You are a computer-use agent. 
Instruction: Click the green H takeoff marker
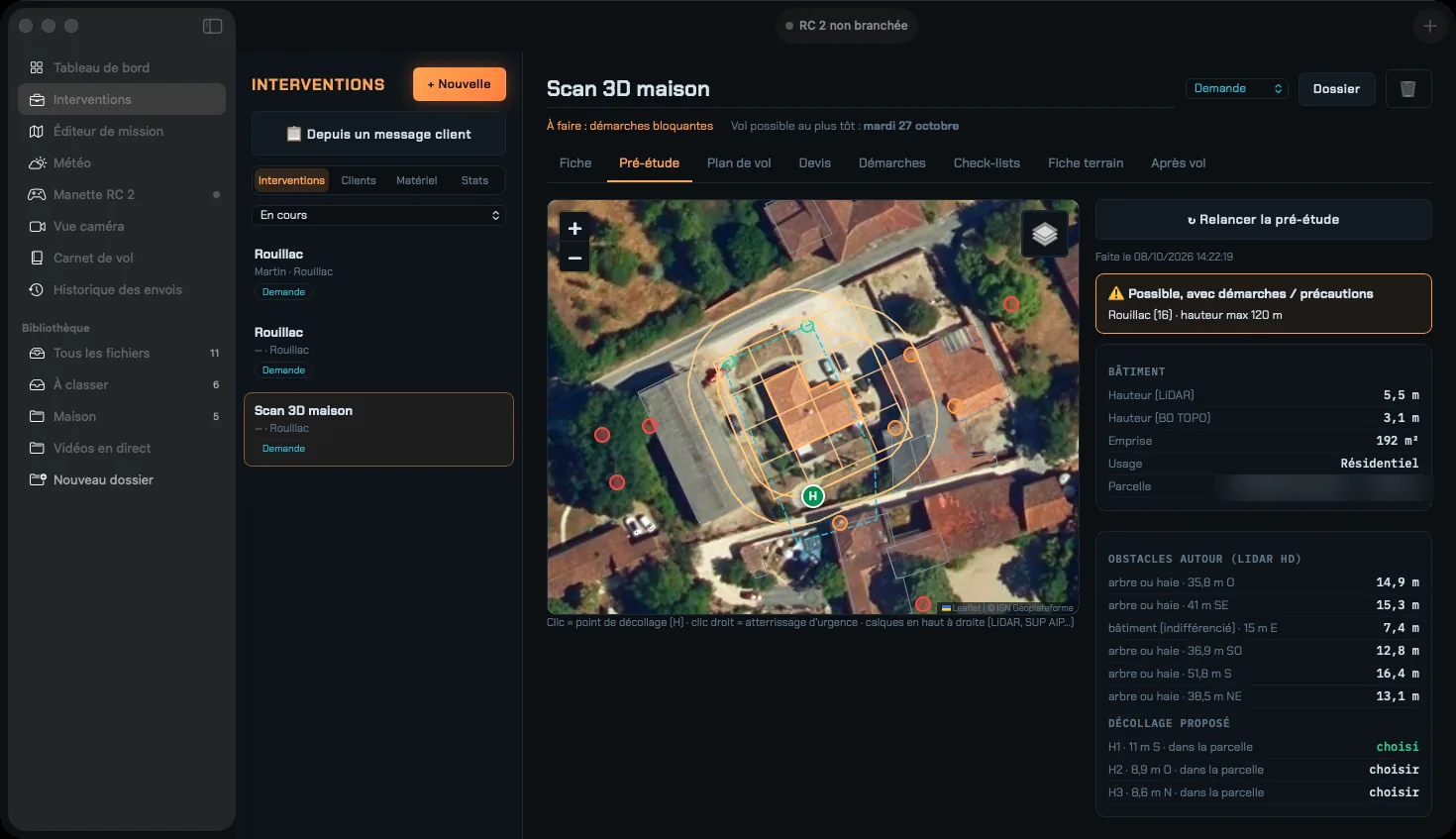(x=813, y=495)
